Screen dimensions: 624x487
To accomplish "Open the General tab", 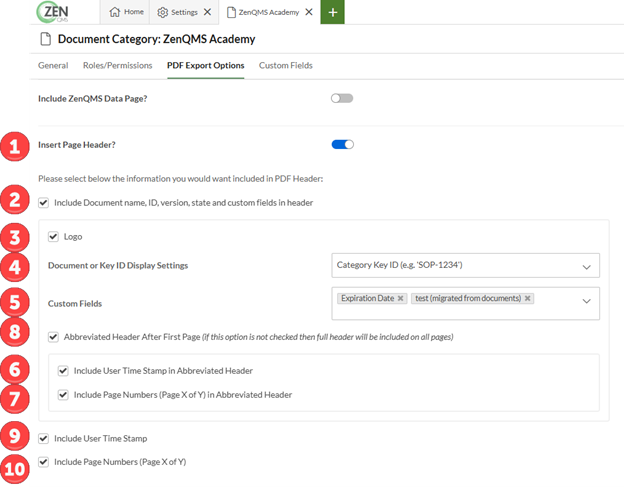I will click(53, 65).
